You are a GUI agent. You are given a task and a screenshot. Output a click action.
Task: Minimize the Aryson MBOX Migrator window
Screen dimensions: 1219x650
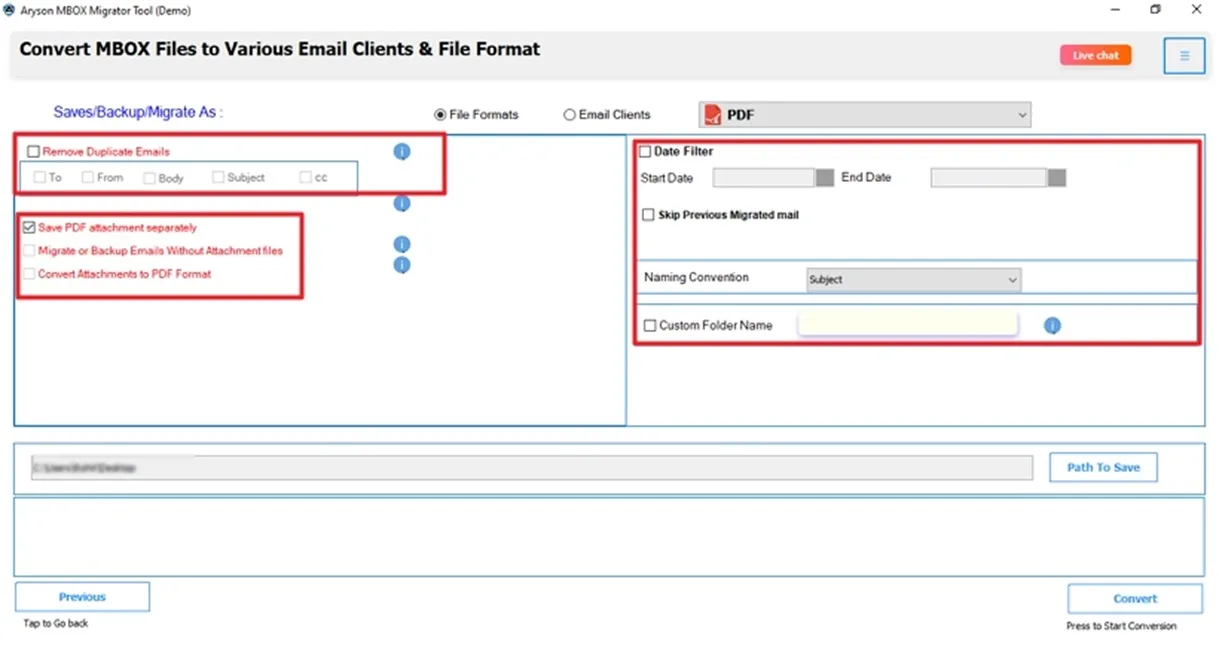pos(1115,10)
